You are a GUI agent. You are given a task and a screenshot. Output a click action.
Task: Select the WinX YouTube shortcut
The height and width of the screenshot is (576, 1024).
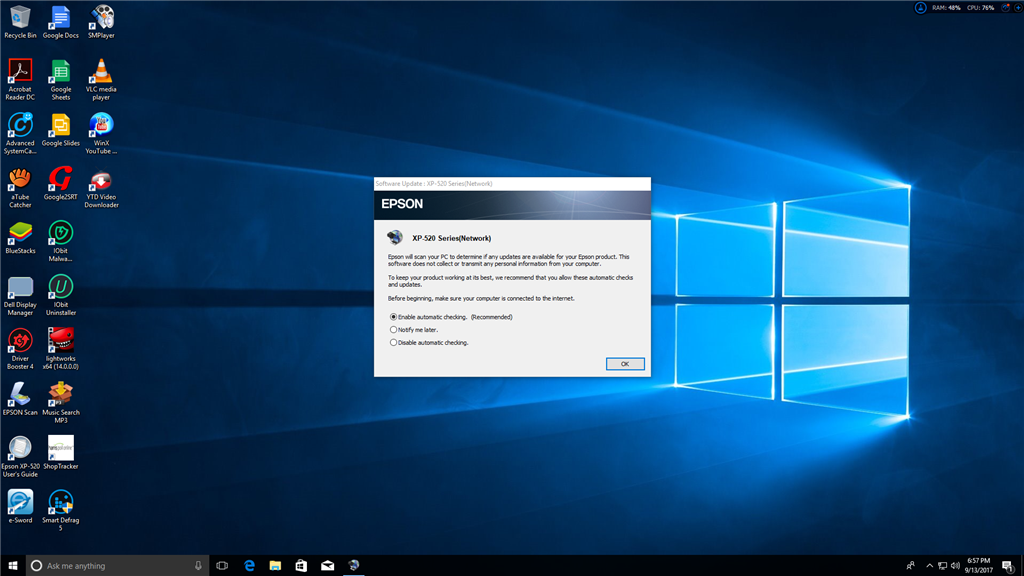pyautogui.click(x=101, y=133)
